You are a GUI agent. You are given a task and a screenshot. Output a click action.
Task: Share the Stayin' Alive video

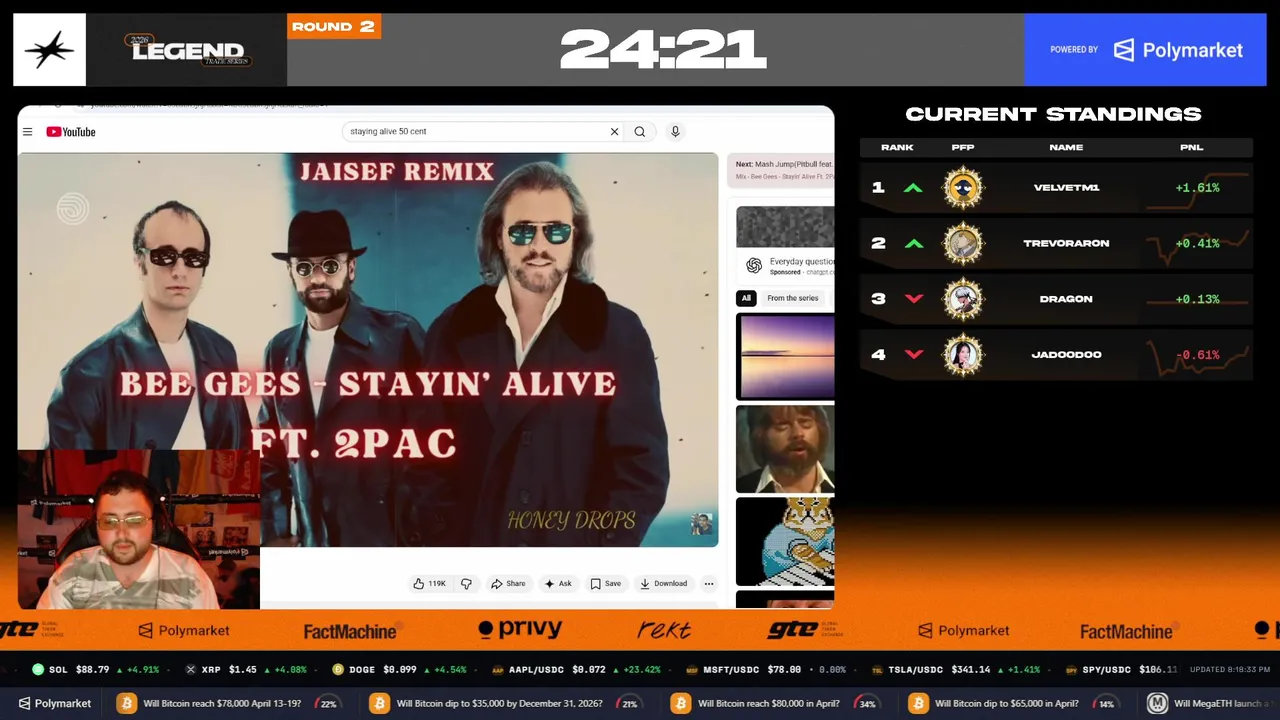[508, 584]
